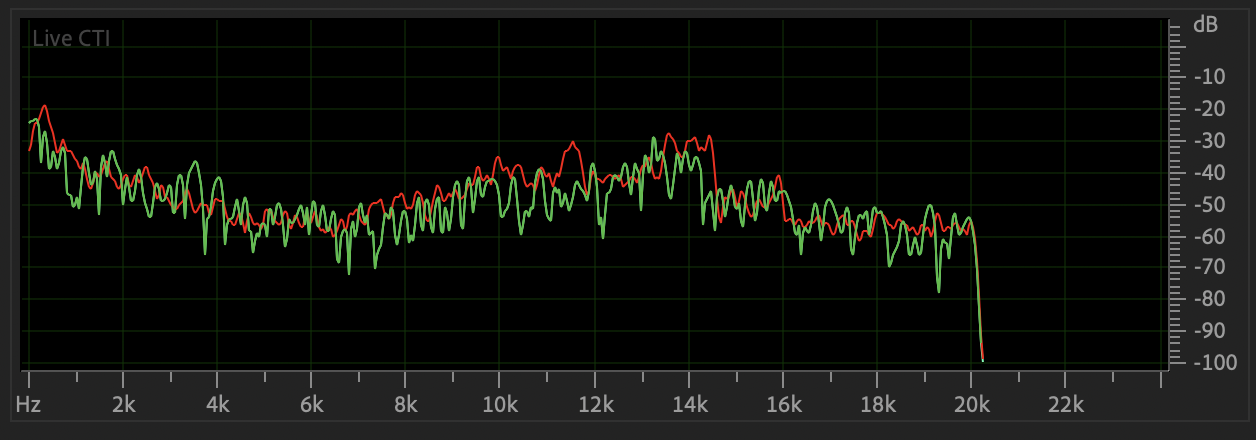Viewport: 1256px width, 440px height.
Task: Select the 22k label on the frequency ruler
Action: pyautogui.click(x=1064, y=404)
